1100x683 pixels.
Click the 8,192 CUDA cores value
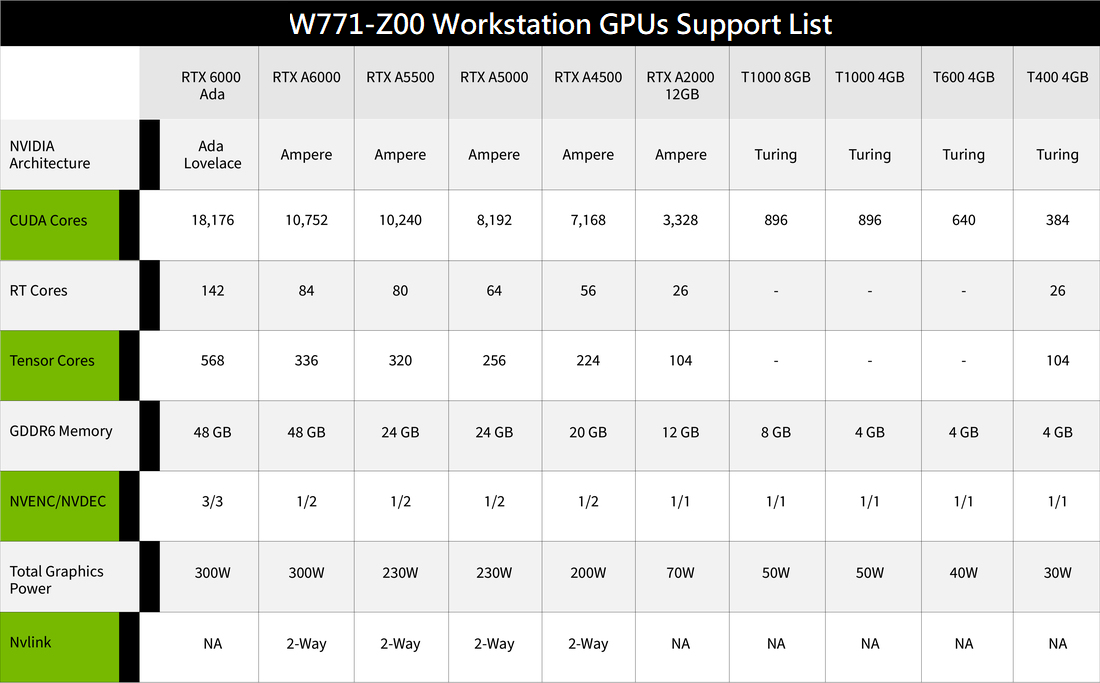click(494, 220)
